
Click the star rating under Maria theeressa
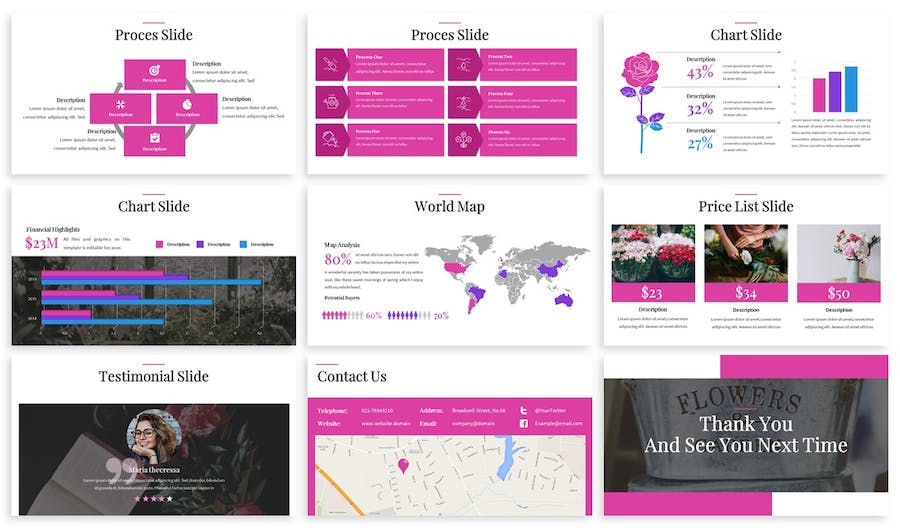(x=153, y=497)
